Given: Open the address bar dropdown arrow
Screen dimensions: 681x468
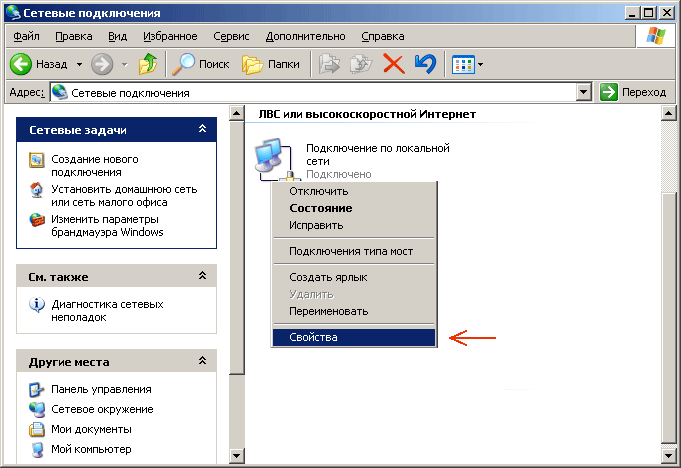Looking at the screenshot, I should pos(584,92).
